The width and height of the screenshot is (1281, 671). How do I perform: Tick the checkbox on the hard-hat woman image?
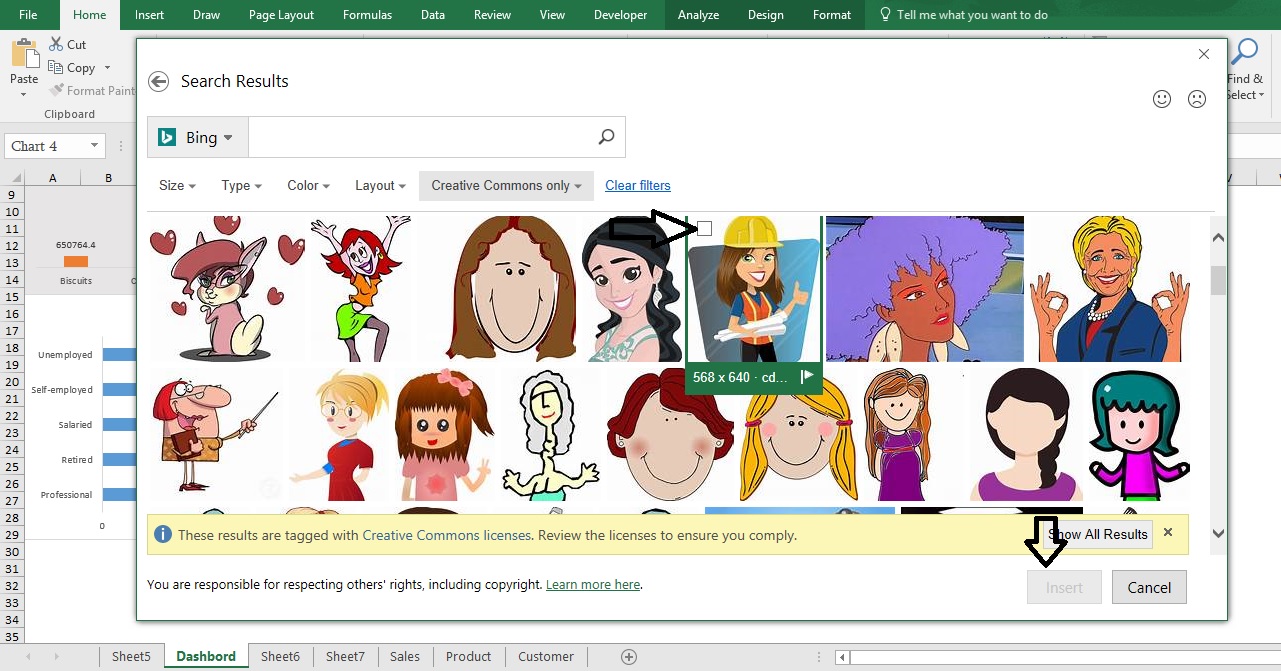(x=704, y=229)
